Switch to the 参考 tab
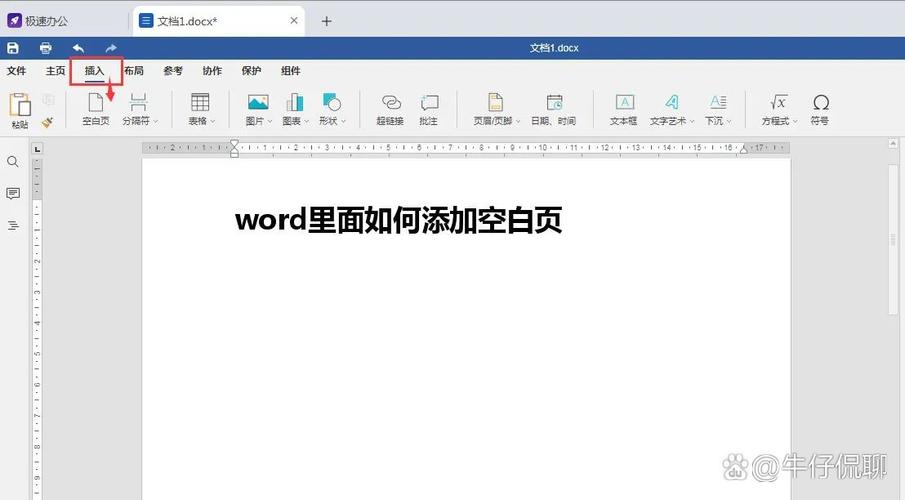 click(x=173, y=71)
